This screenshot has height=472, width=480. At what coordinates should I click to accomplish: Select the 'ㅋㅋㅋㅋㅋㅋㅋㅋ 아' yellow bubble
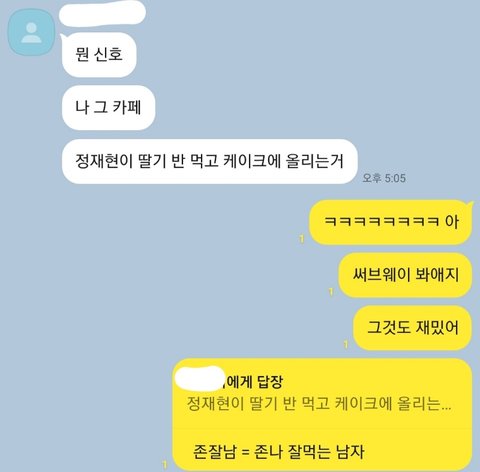click(x=391, y=222)
